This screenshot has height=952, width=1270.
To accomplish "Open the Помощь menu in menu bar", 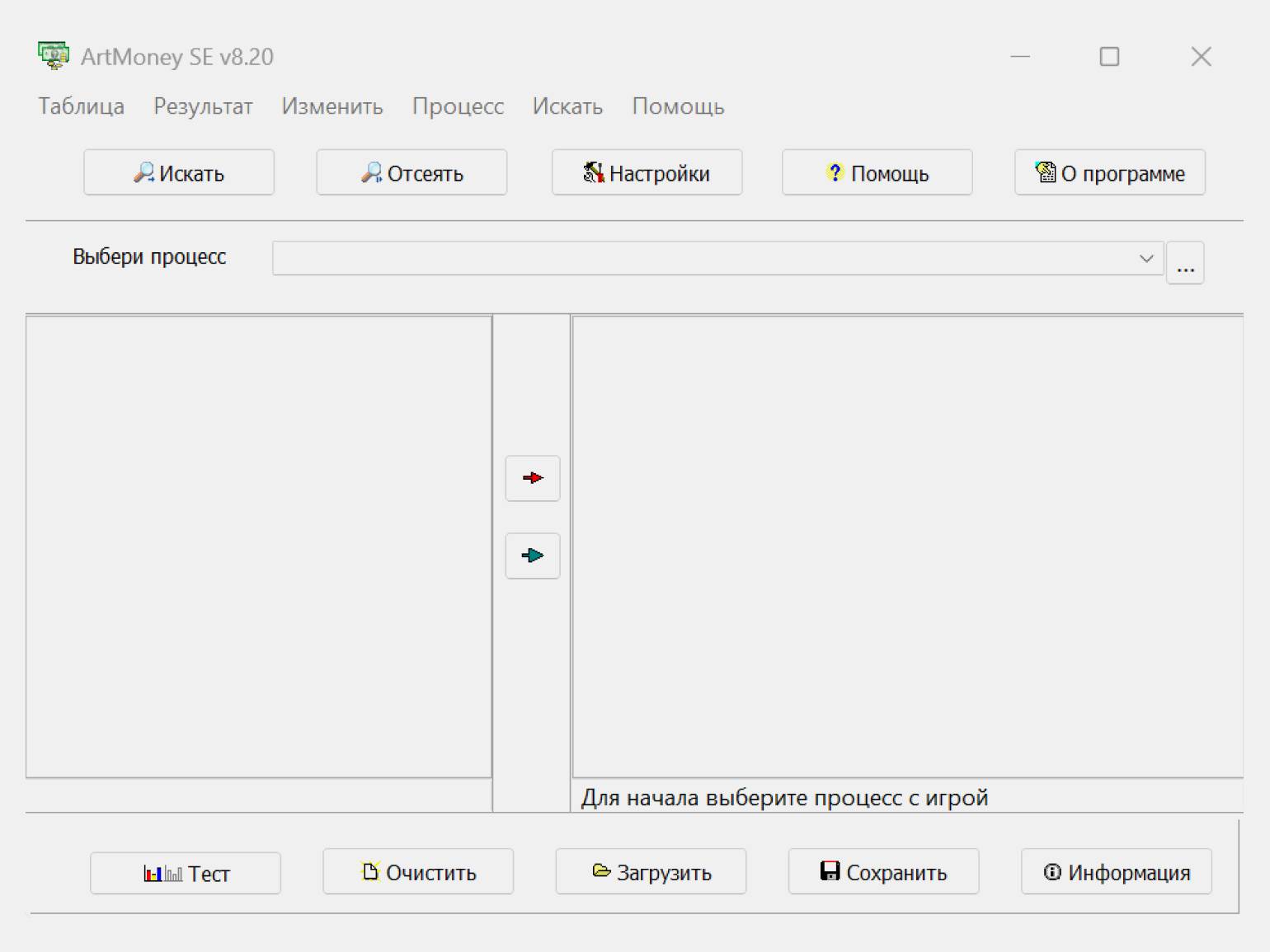I will (x=678, y=106).
